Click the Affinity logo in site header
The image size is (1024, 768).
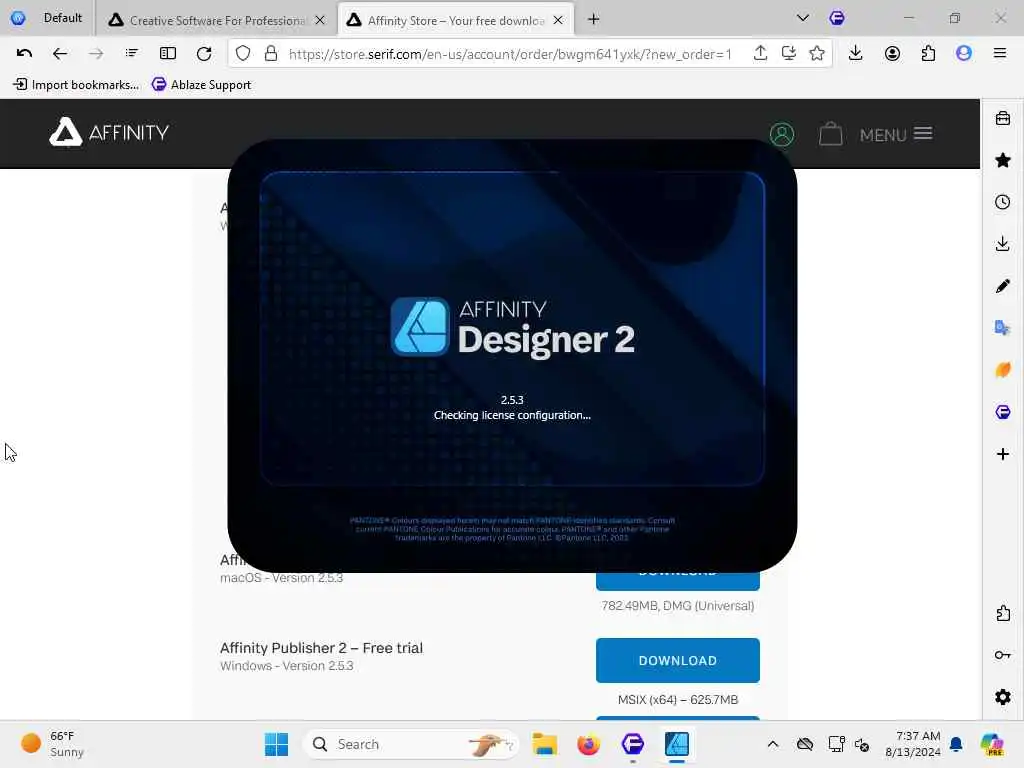109,133
